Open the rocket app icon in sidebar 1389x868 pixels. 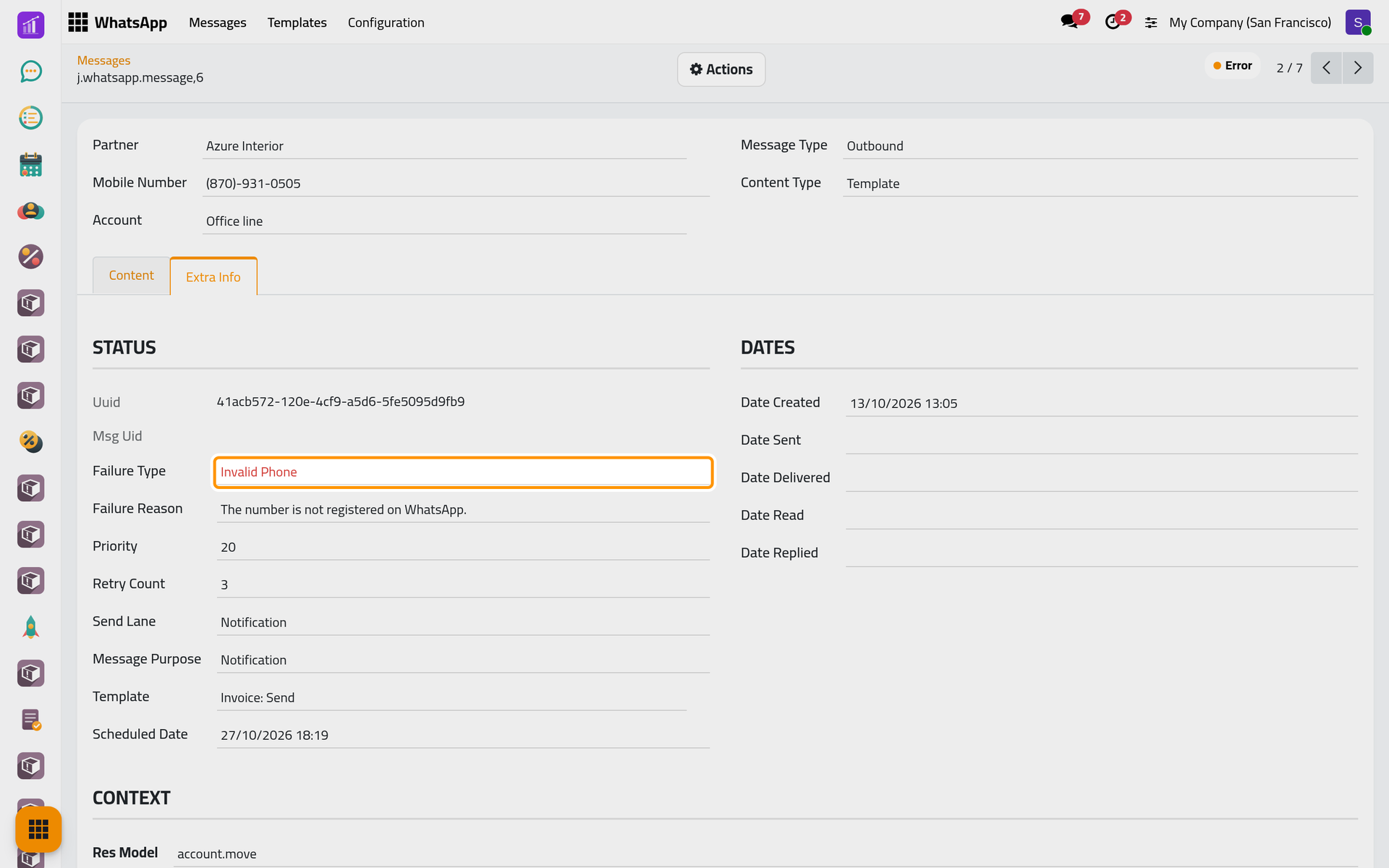click(x=30, y=627)
